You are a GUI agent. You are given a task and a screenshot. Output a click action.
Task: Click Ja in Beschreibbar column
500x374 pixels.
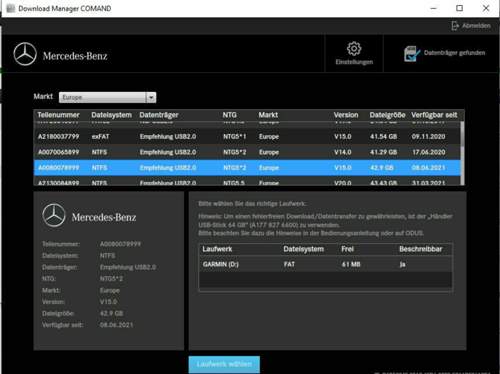403,264
